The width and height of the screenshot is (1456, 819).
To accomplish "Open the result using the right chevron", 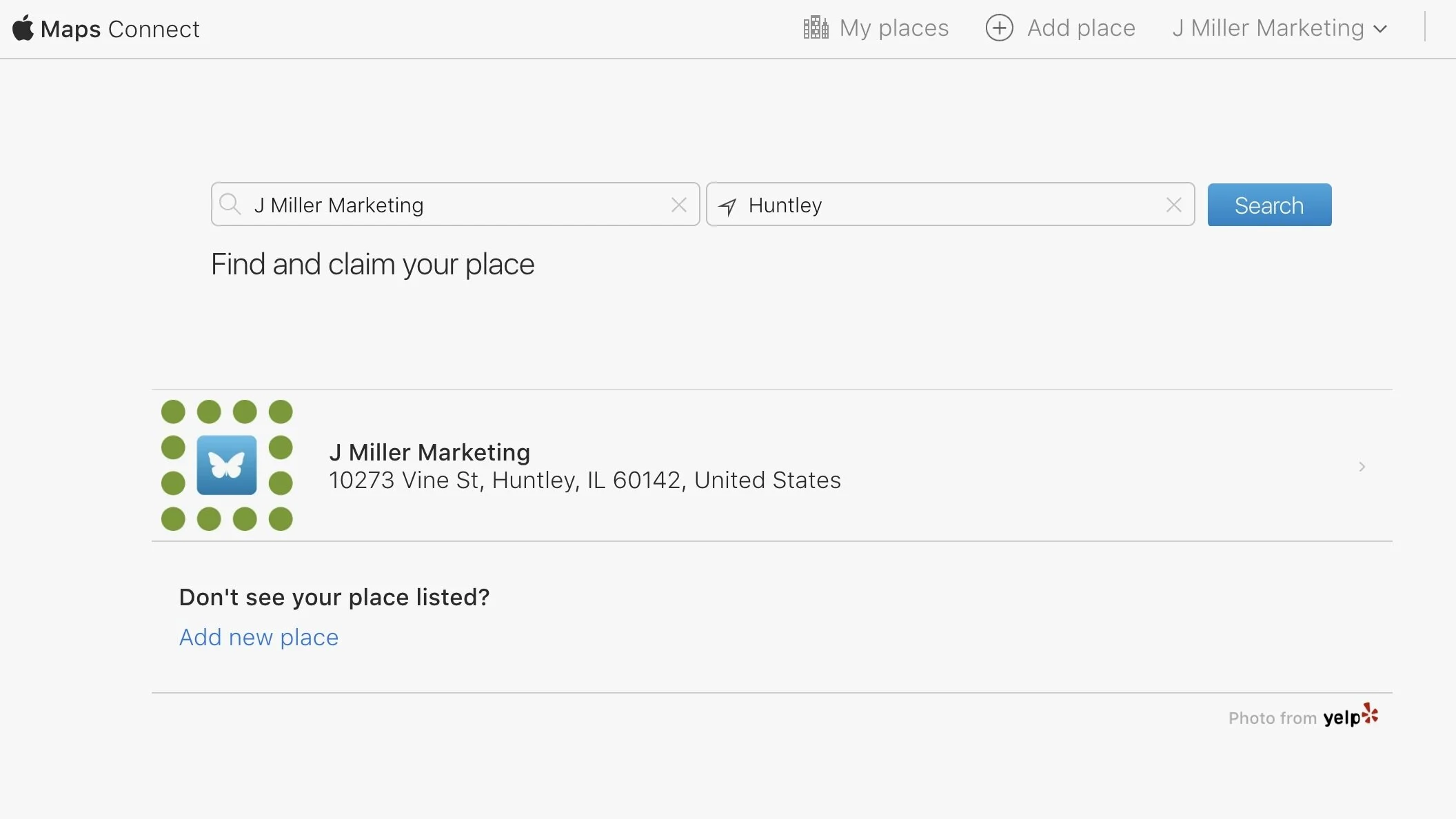I will 1362,467.
